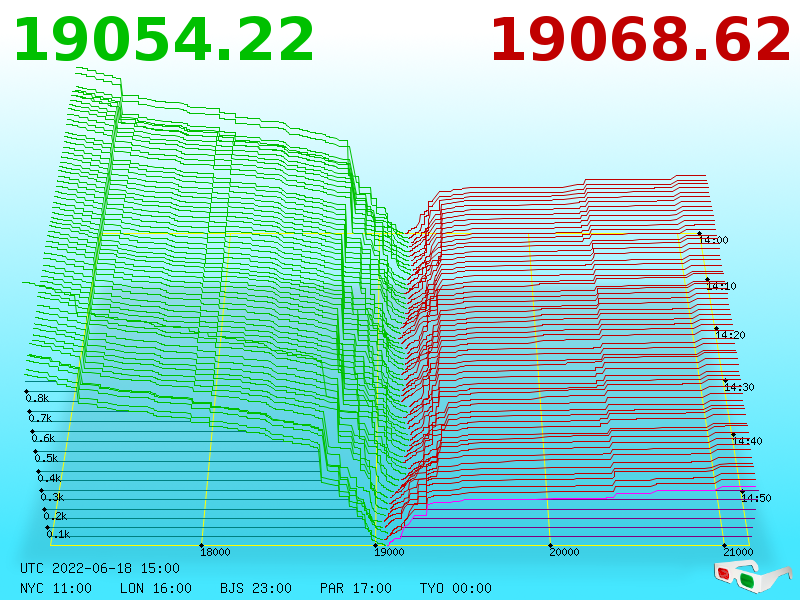Click the 0.7k volume axis label
This screenshot has height=600, width=800.
tap(40, 418)
